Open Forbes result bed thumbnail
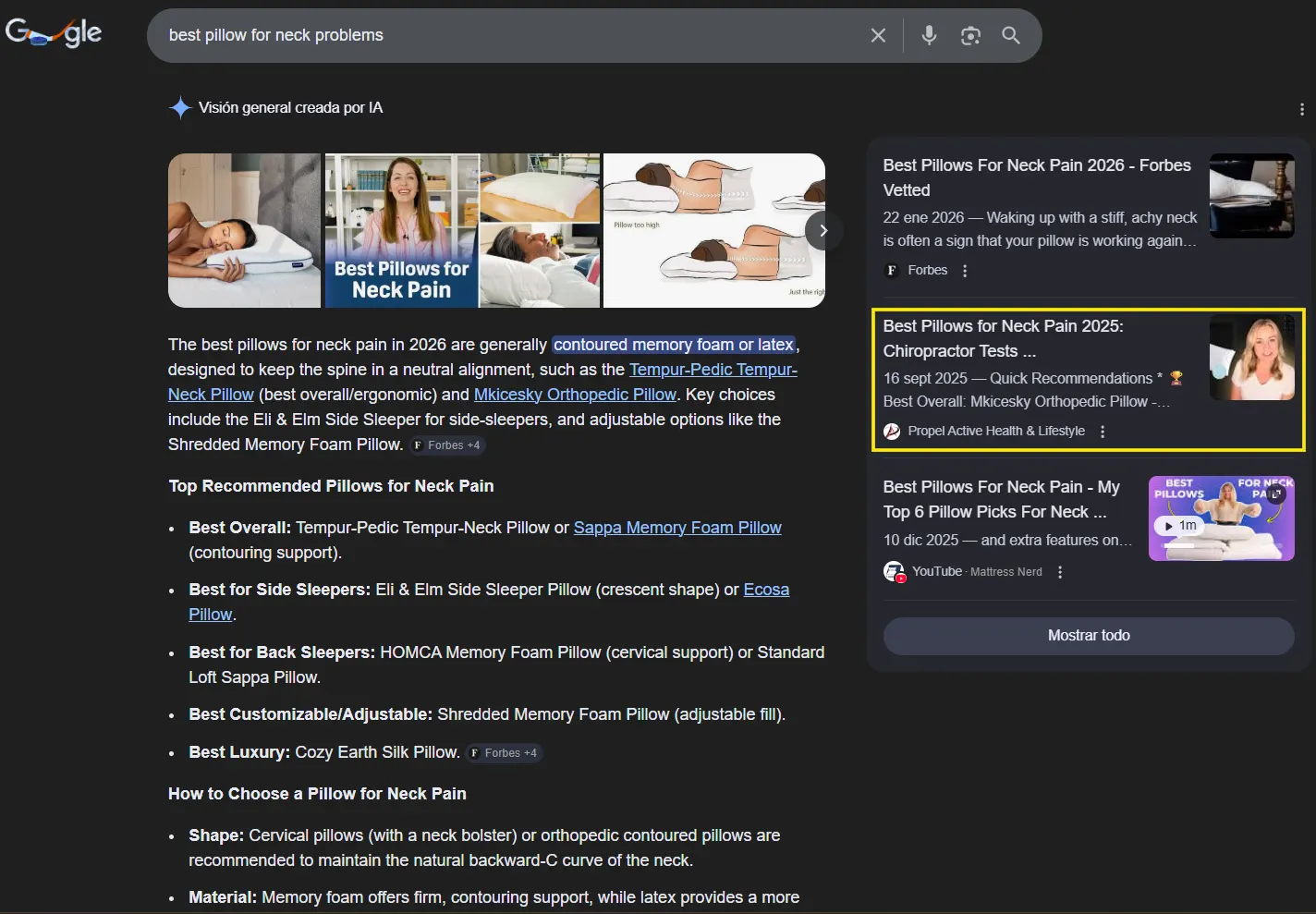The image size is (1316, 914). 1252,196
